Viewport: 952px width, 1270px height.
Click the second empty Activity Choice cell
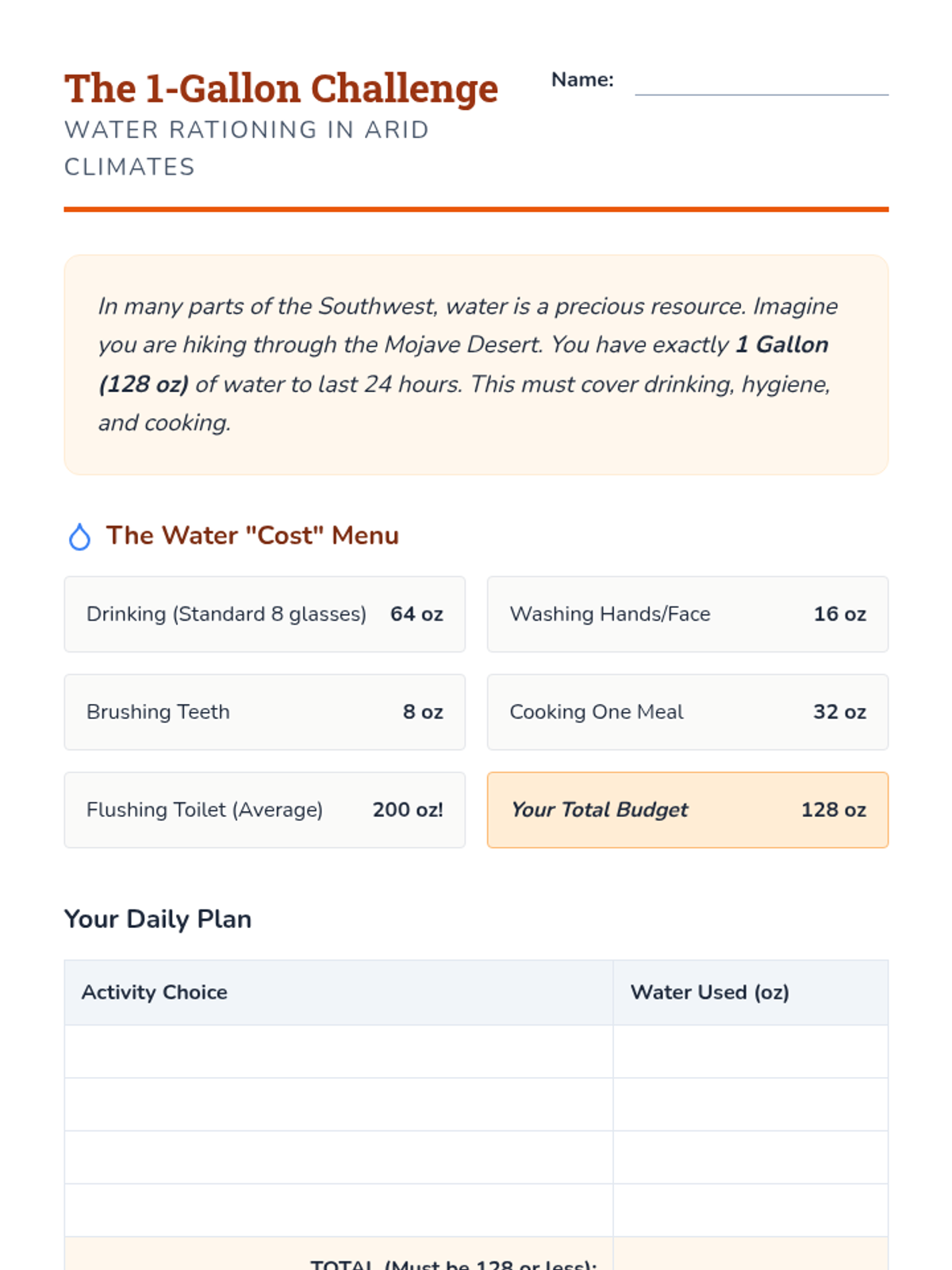pyautogui.click(x=339, y=1104)
